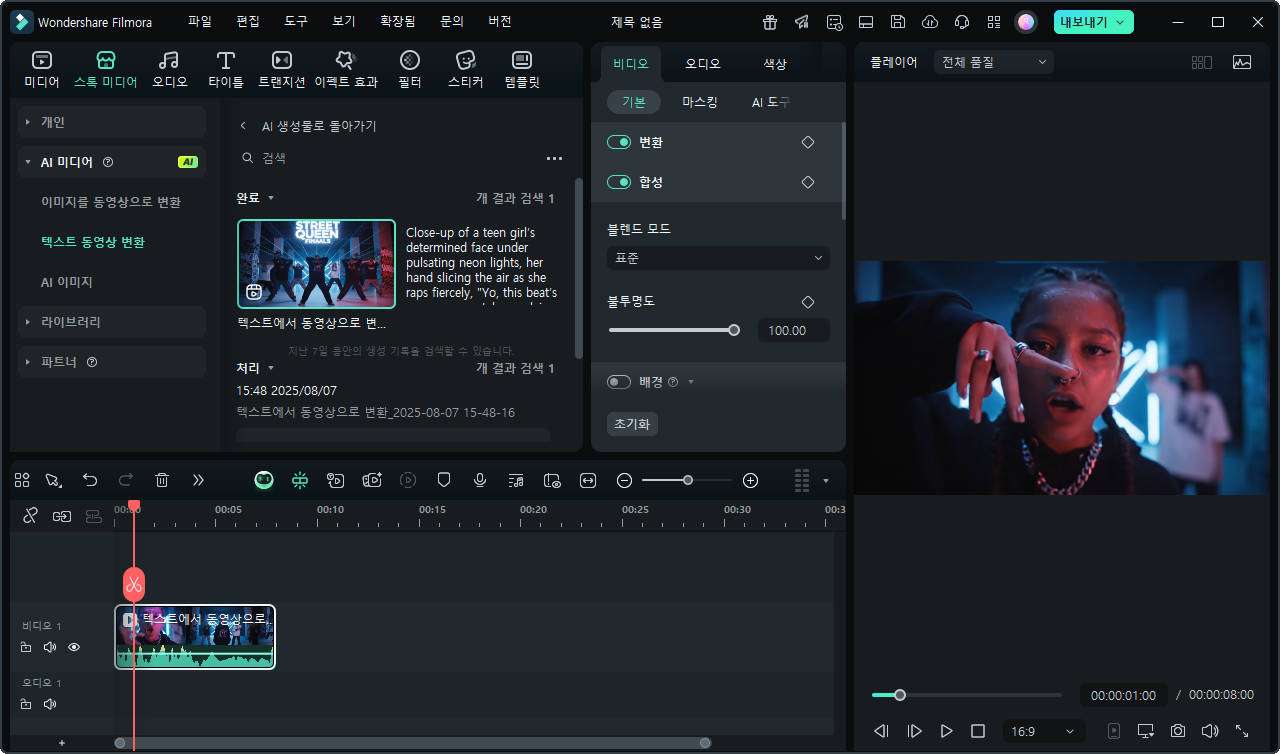Click the undo arrow in timeline toolbar

click(x=90, y=480)
